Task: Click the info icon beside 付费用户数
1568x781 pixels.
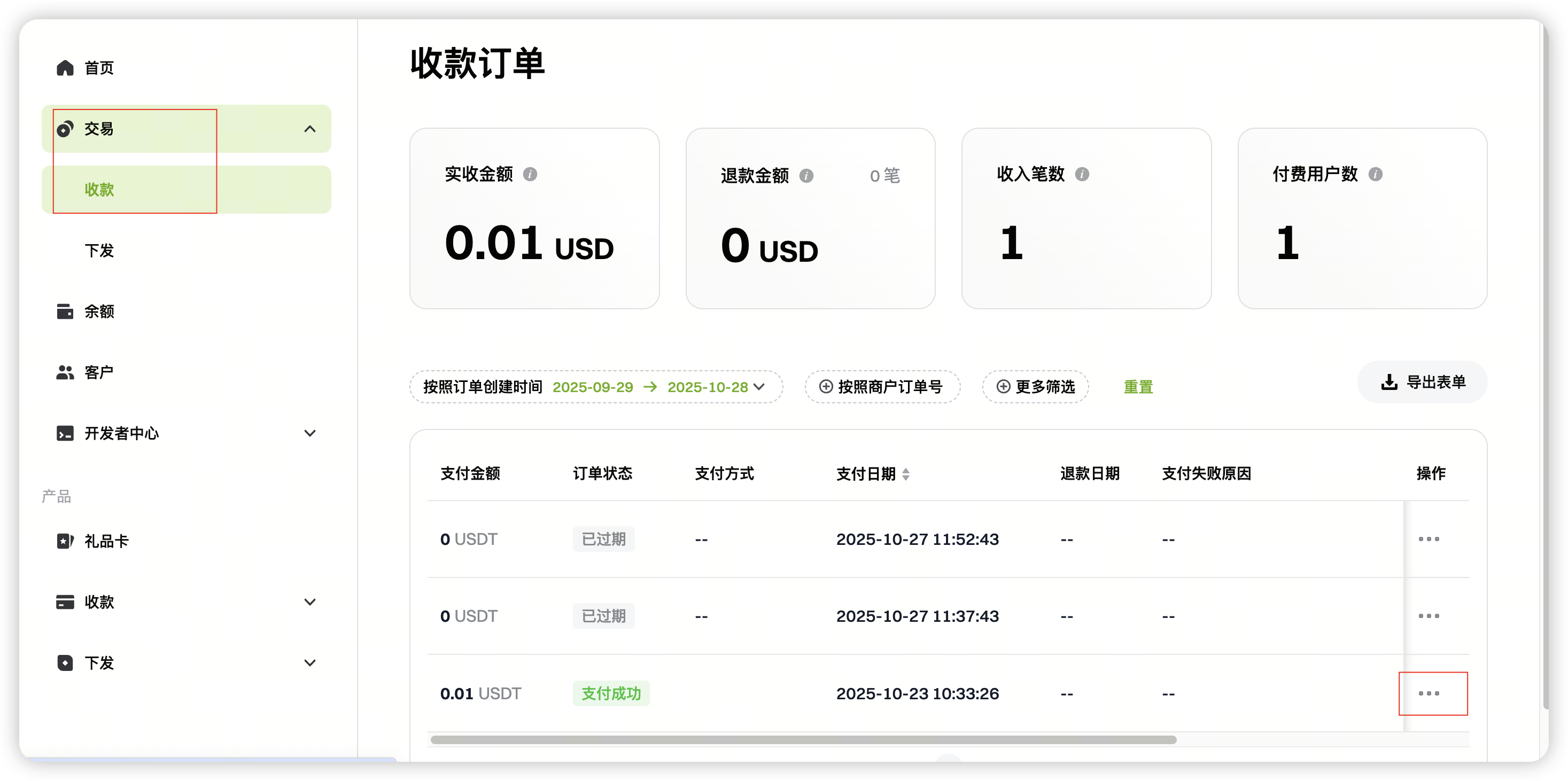Action: click(1375, 175)
